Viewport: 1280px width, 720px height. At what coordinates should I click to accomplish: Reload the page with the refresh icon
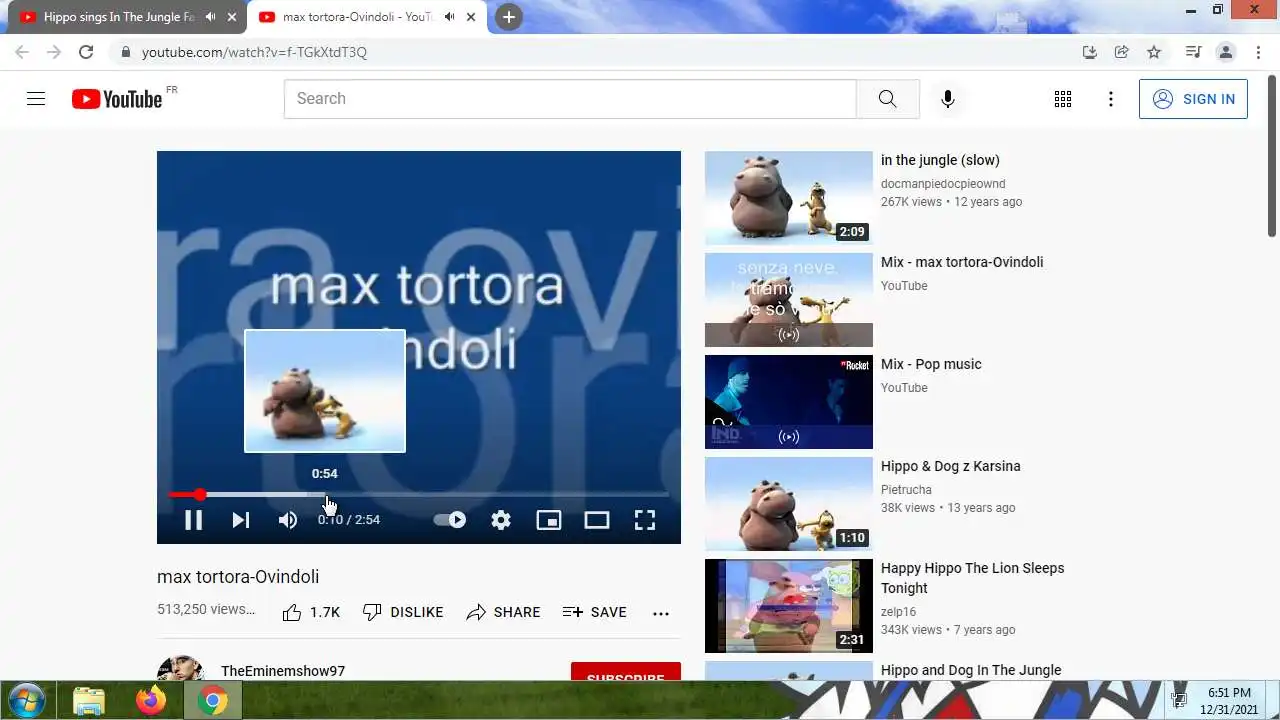(x=86, y=52)
